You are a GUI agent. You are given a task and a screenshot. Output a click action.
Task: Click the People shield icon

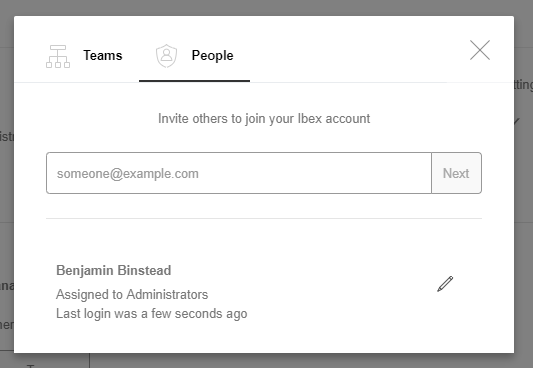click(x=166, y=56)
